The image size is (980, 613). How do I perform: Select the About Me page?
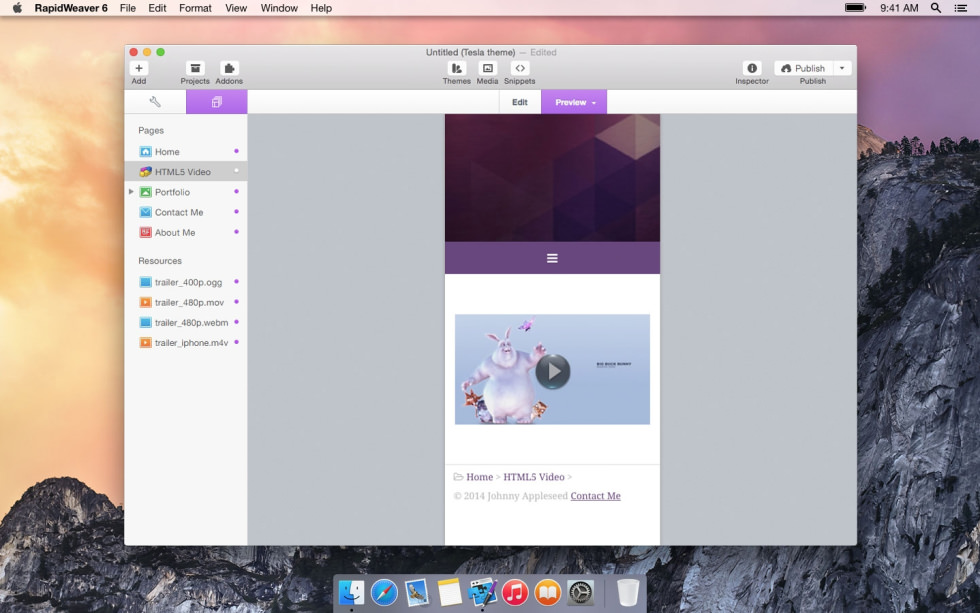tap(186, 232)
